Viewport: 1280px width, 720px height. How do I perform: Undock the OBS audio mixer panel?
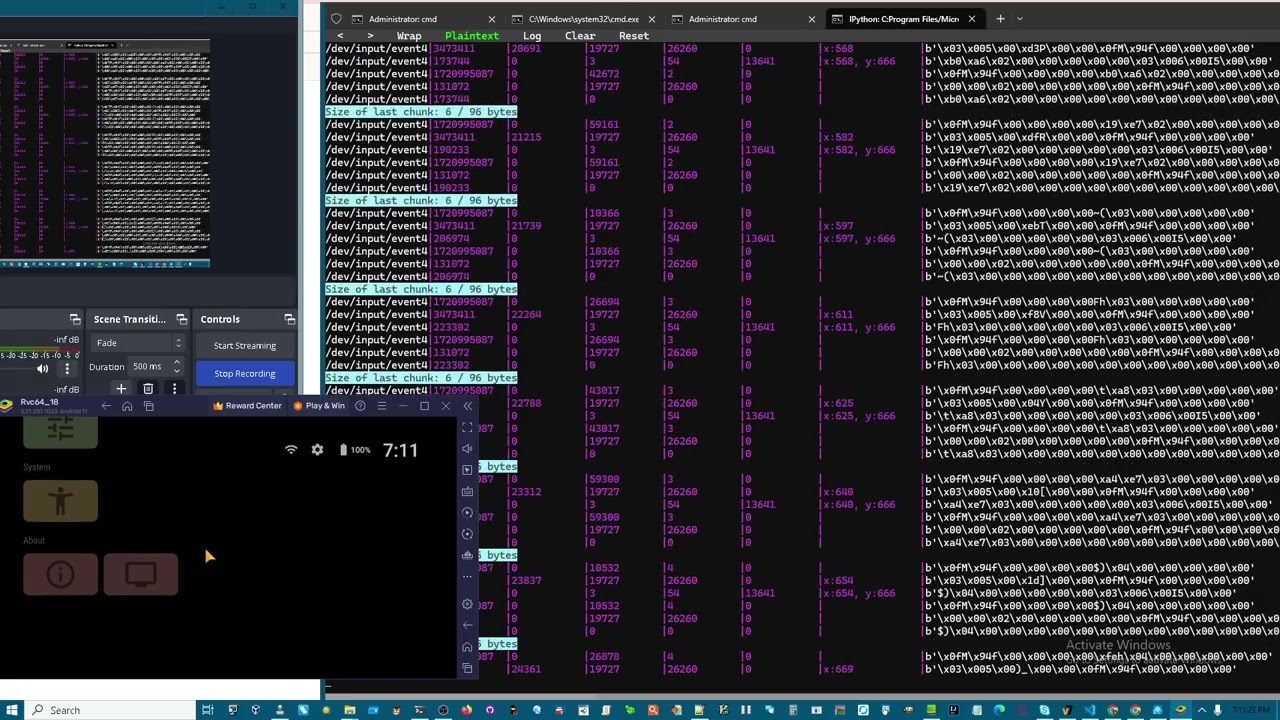(x=75, y=319)
